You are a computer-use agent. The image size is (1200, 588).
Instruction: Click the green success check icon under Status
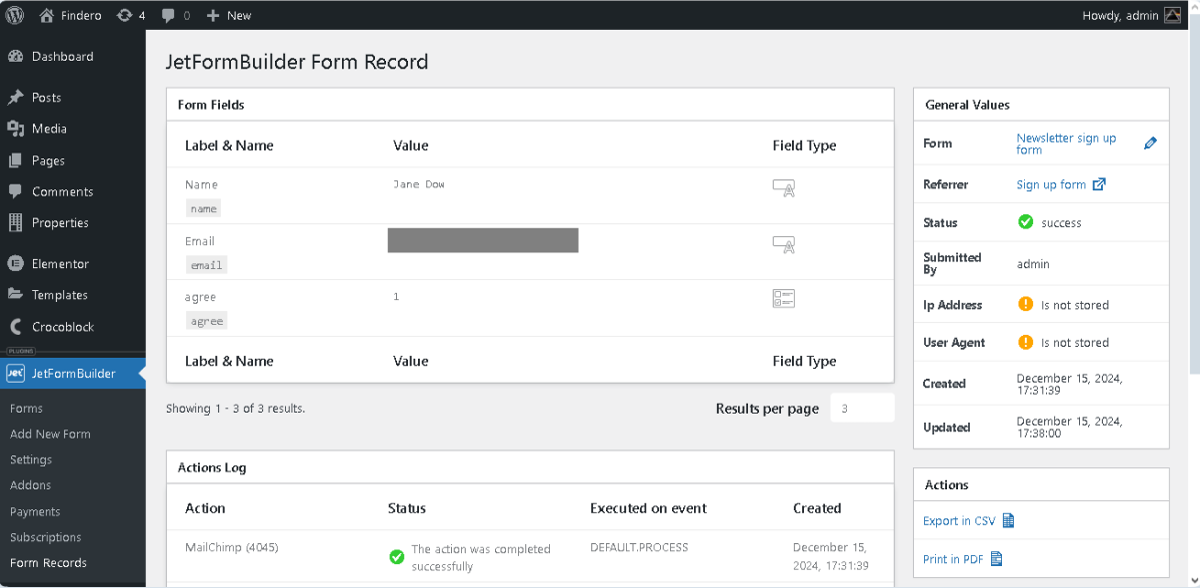click(x=1023, y=222)
